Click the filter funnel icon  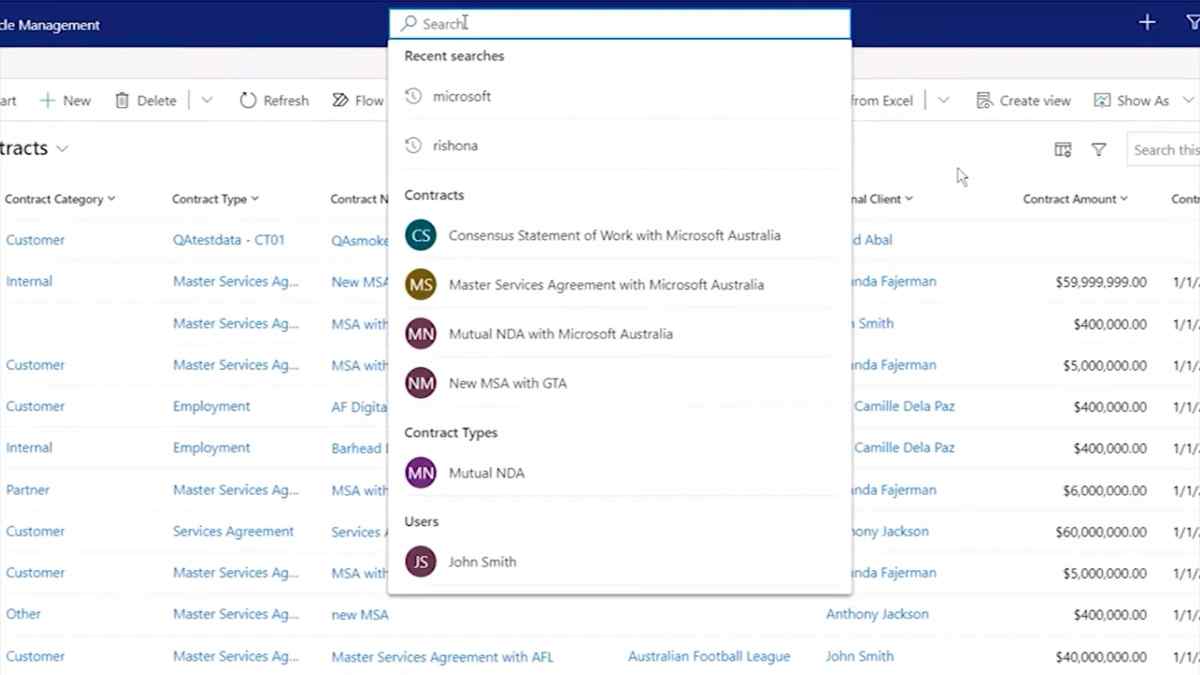(1099, 148)
